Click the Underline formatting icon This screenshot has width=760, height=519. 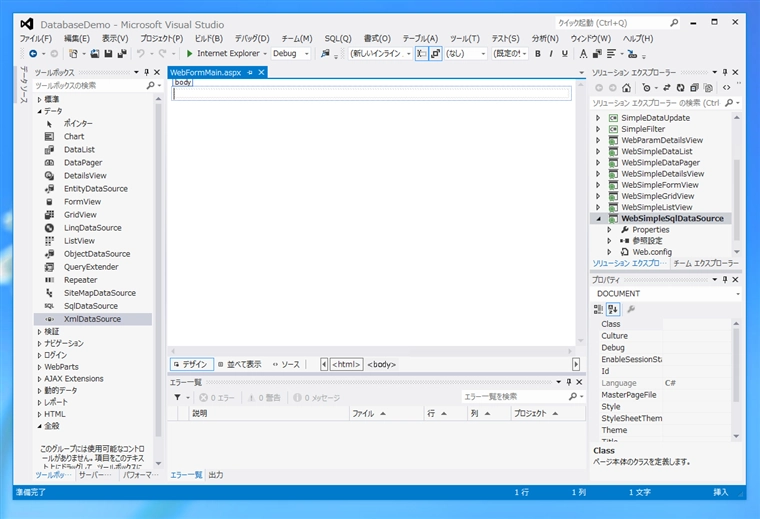(565, 54)
